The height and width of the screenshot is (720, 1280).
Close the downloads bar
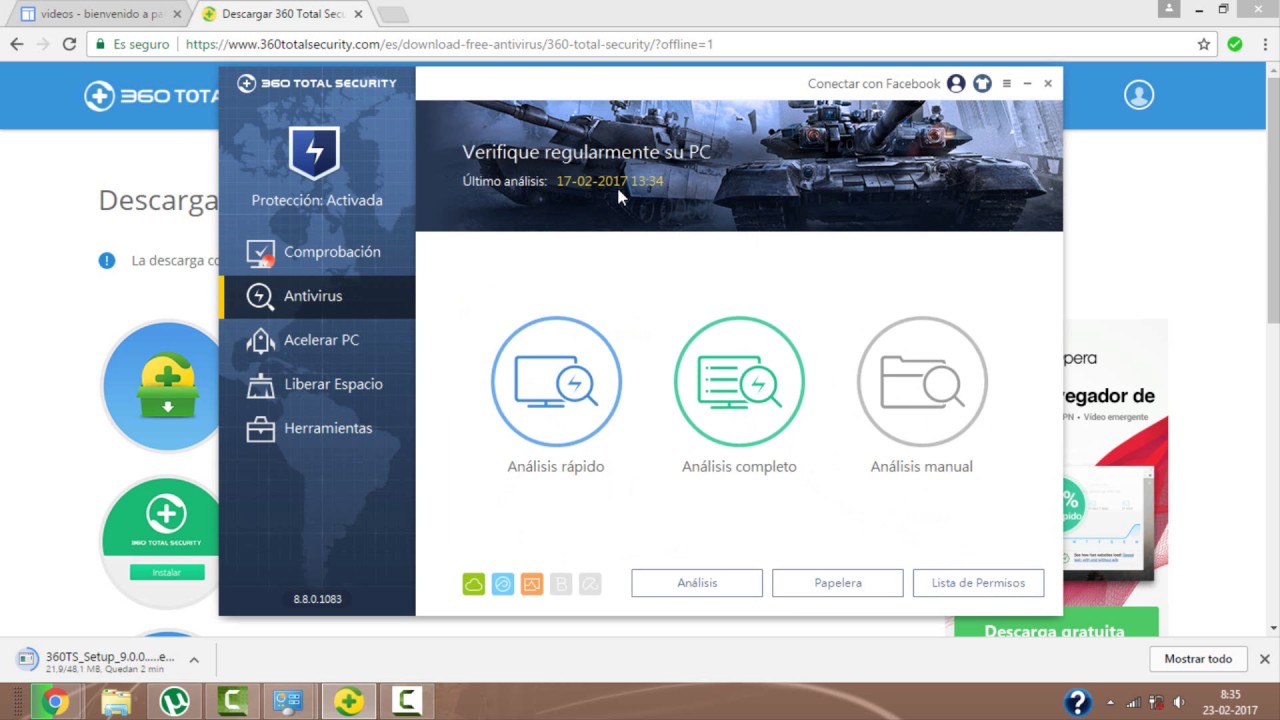pyautogui.click(x=1264, y=659)
